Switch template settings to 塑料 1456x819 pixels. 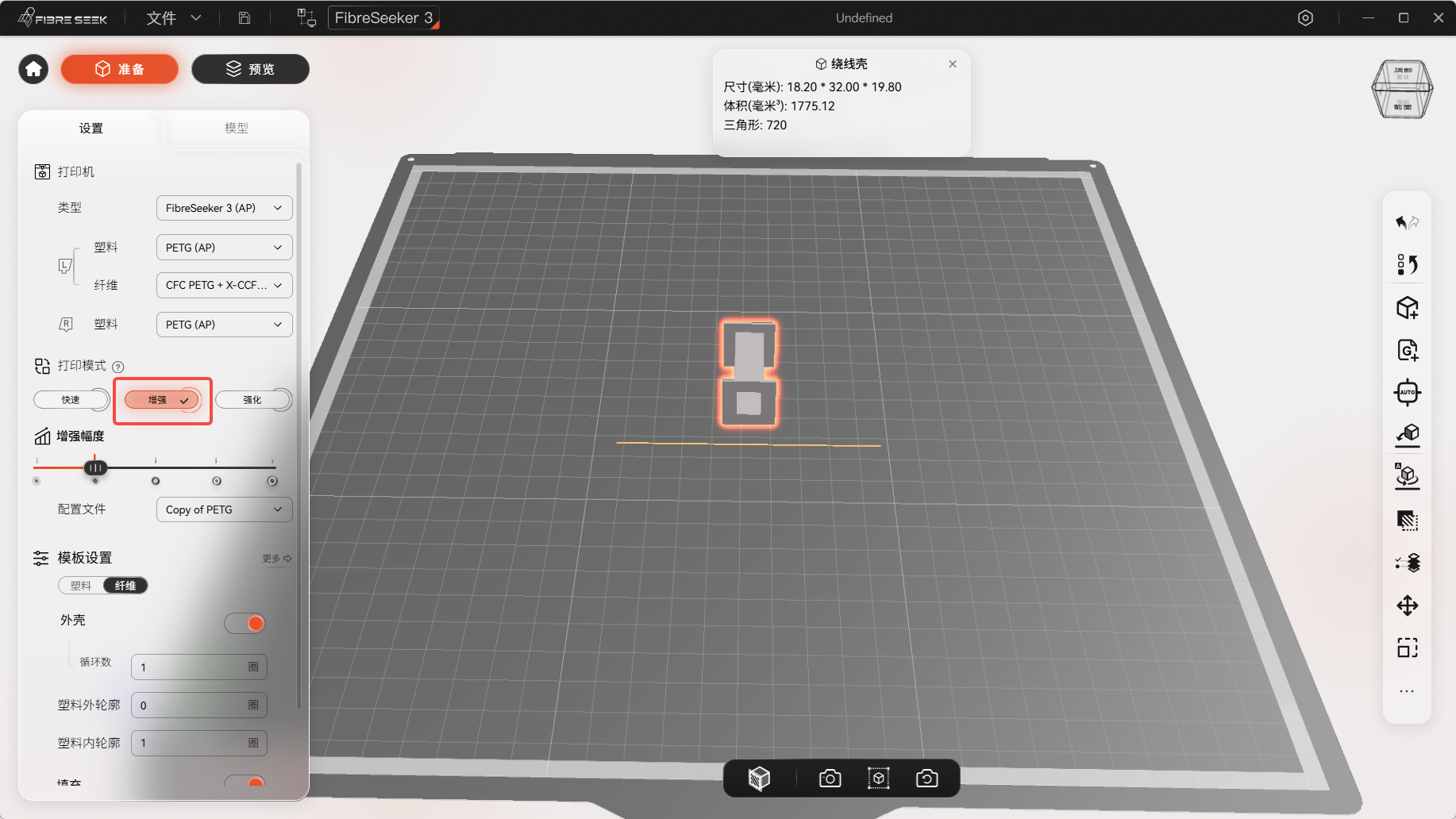click(x=81, y=586)
